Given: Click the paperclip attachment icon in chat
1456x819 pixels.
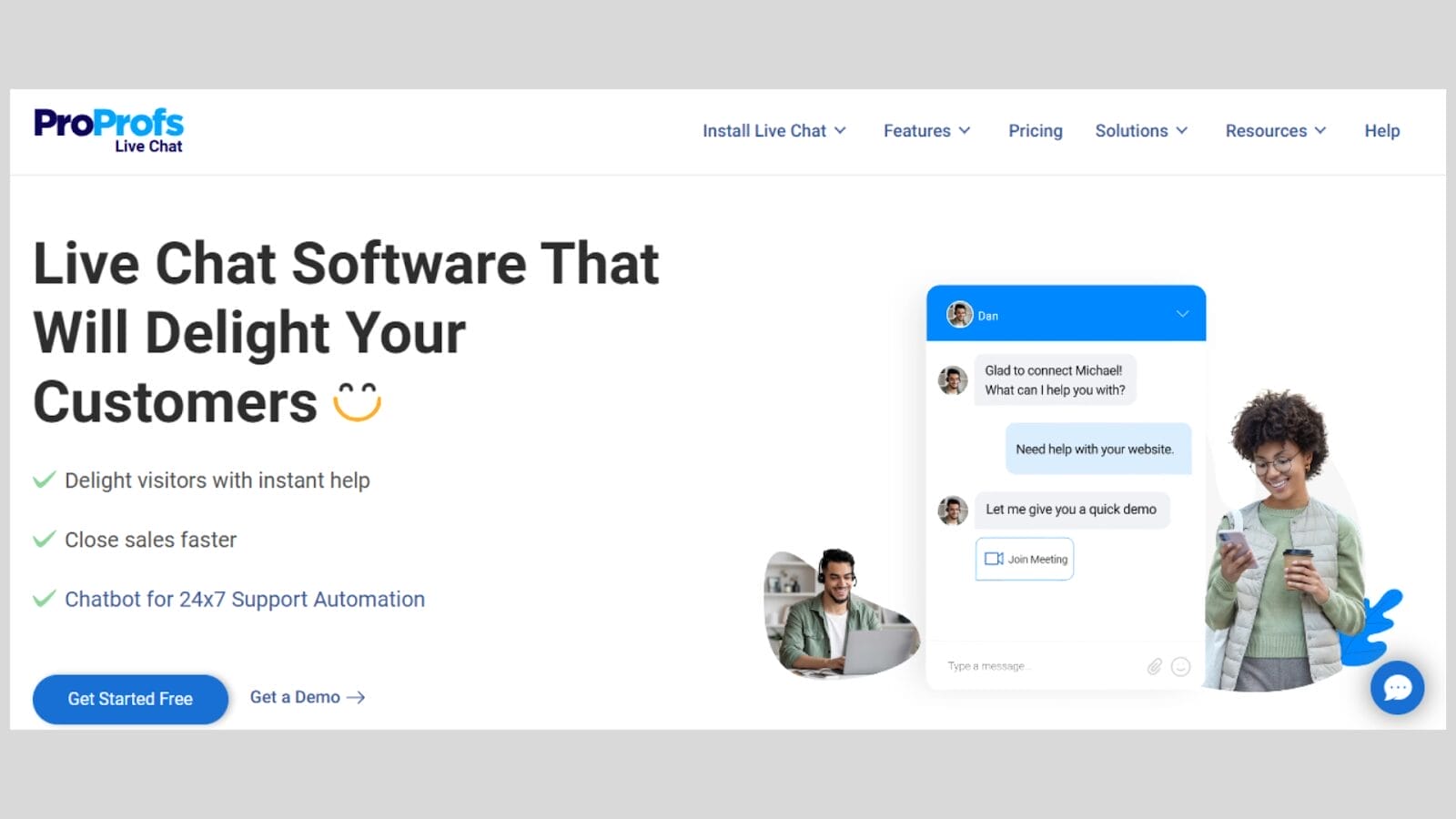Looking at the screenshot, I should pyautogui.click(x=1154, y=667).
